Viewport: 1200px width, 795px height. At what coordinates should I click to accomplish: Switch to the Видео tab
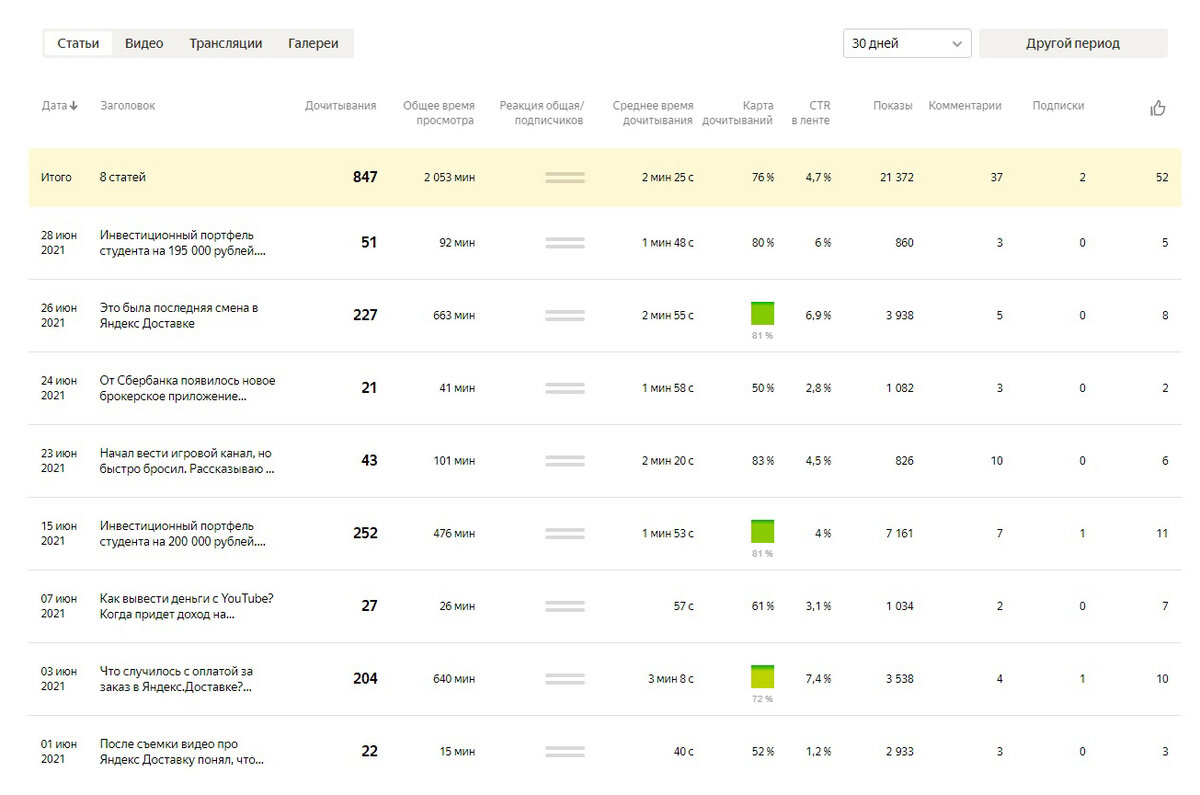coord(144,43)
